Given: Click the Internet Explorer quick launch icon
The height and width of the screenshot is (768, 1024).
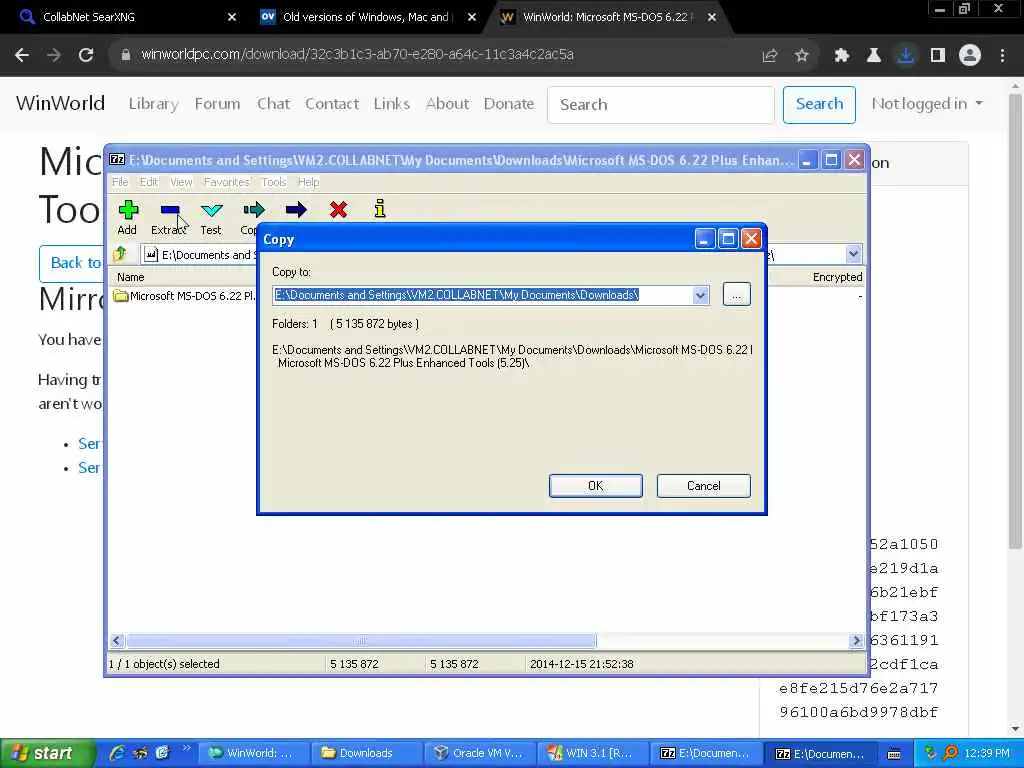Looking at the screenshot, I should point(118,752).
